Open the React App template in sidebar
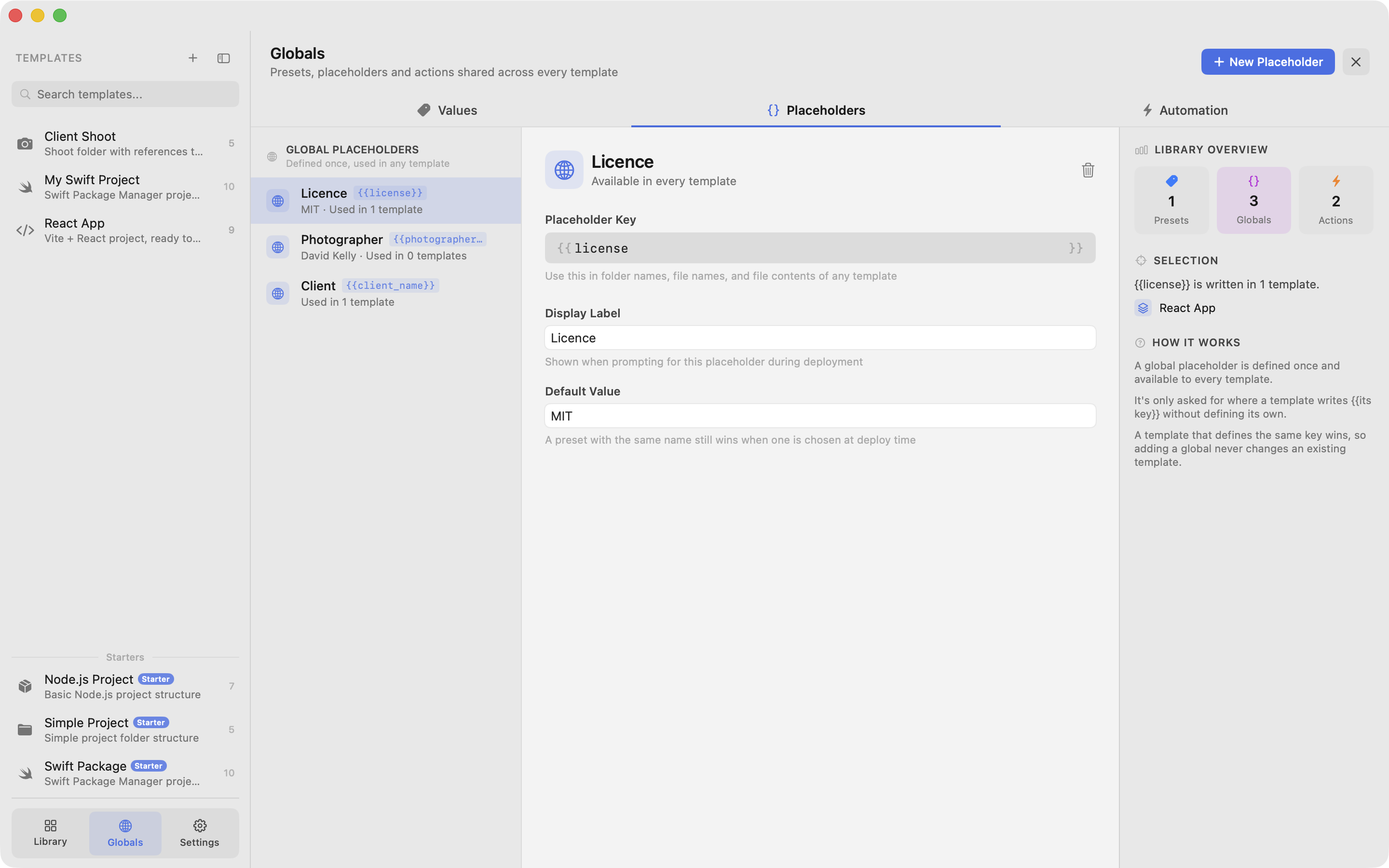This screenshot has width=1389, height=868. pyautogui.click(x=125, y=230)
